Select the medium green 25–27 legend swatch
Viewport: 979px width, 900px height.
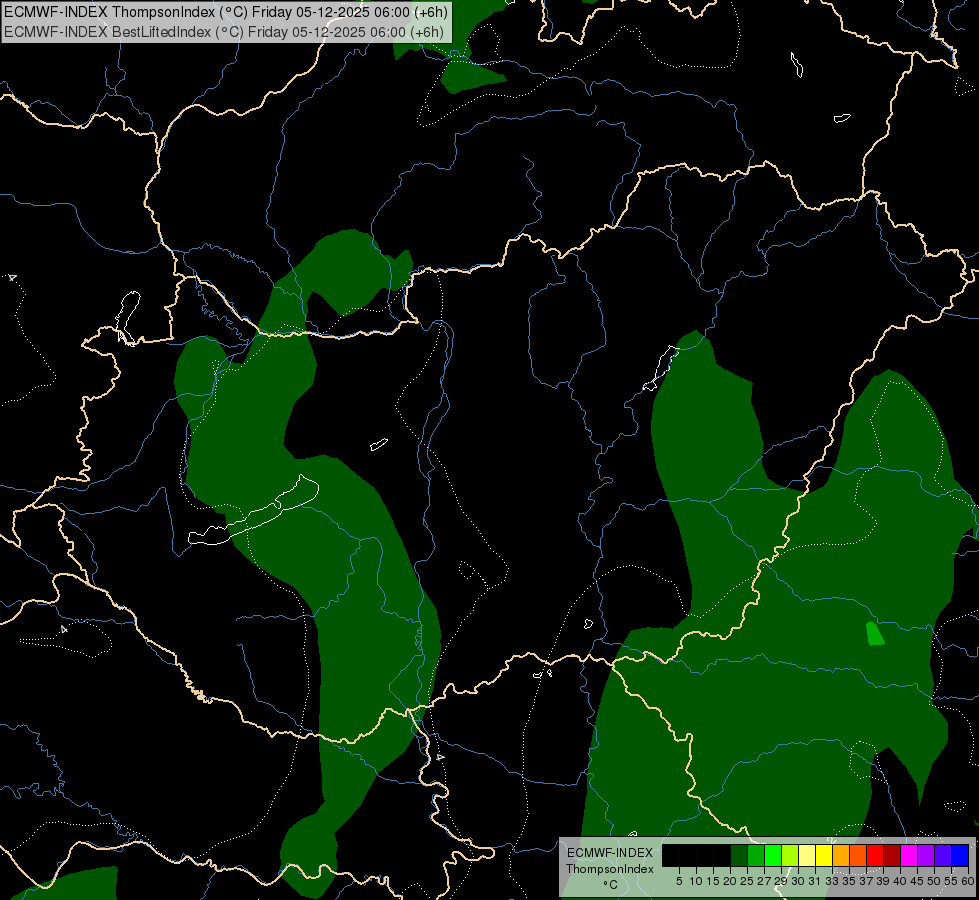(756, 856)
